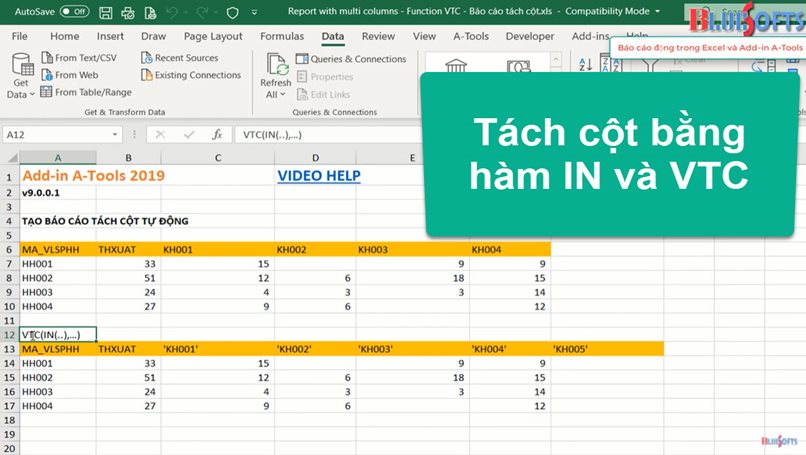The height and width of the screenshot is (455, 806).
Task: Select the Data ribbon tab
Action: [x=333, y=36]
